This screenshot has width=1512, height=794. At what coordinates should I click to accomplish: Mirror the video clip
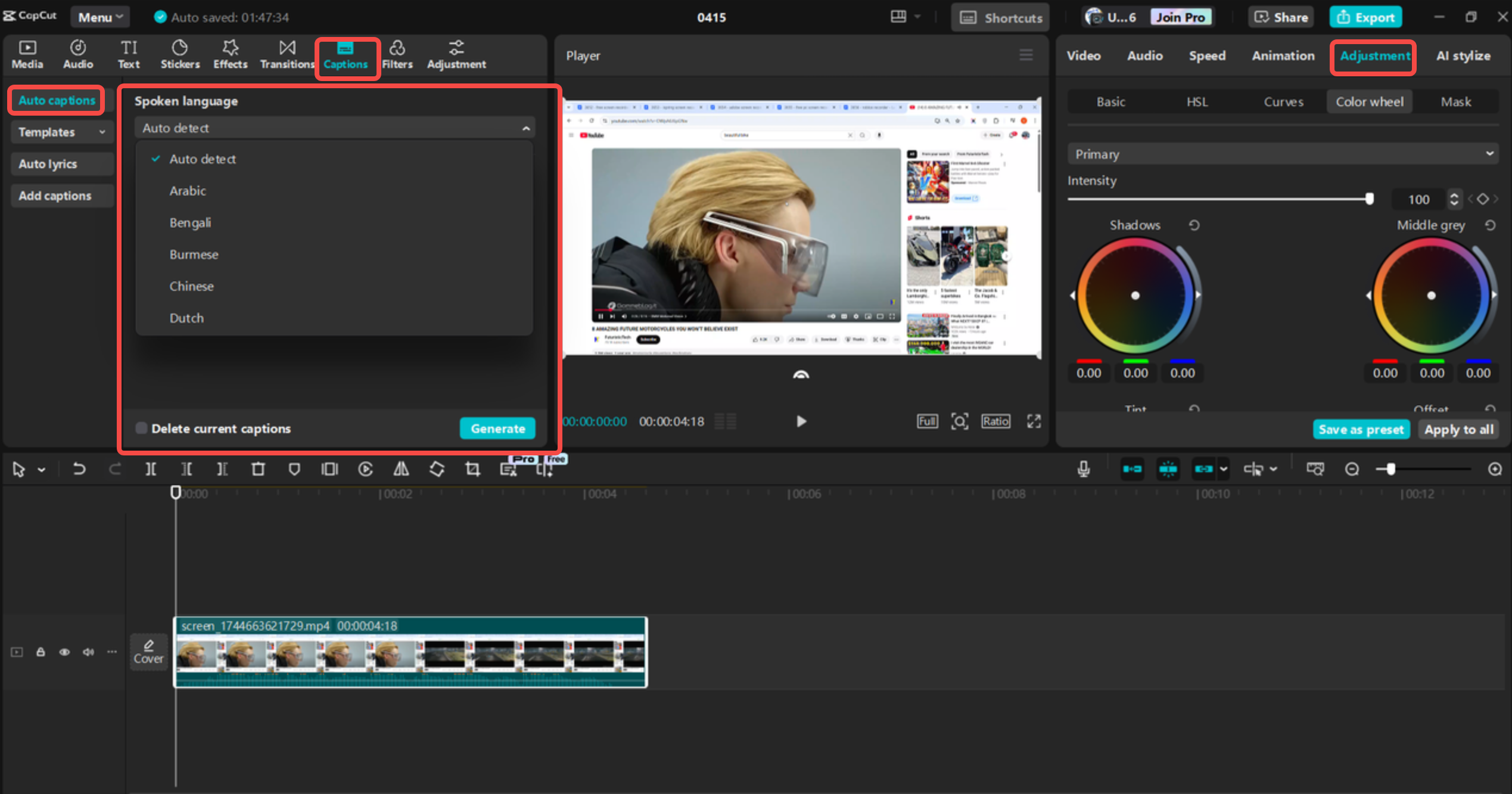(x=400, y=469)
